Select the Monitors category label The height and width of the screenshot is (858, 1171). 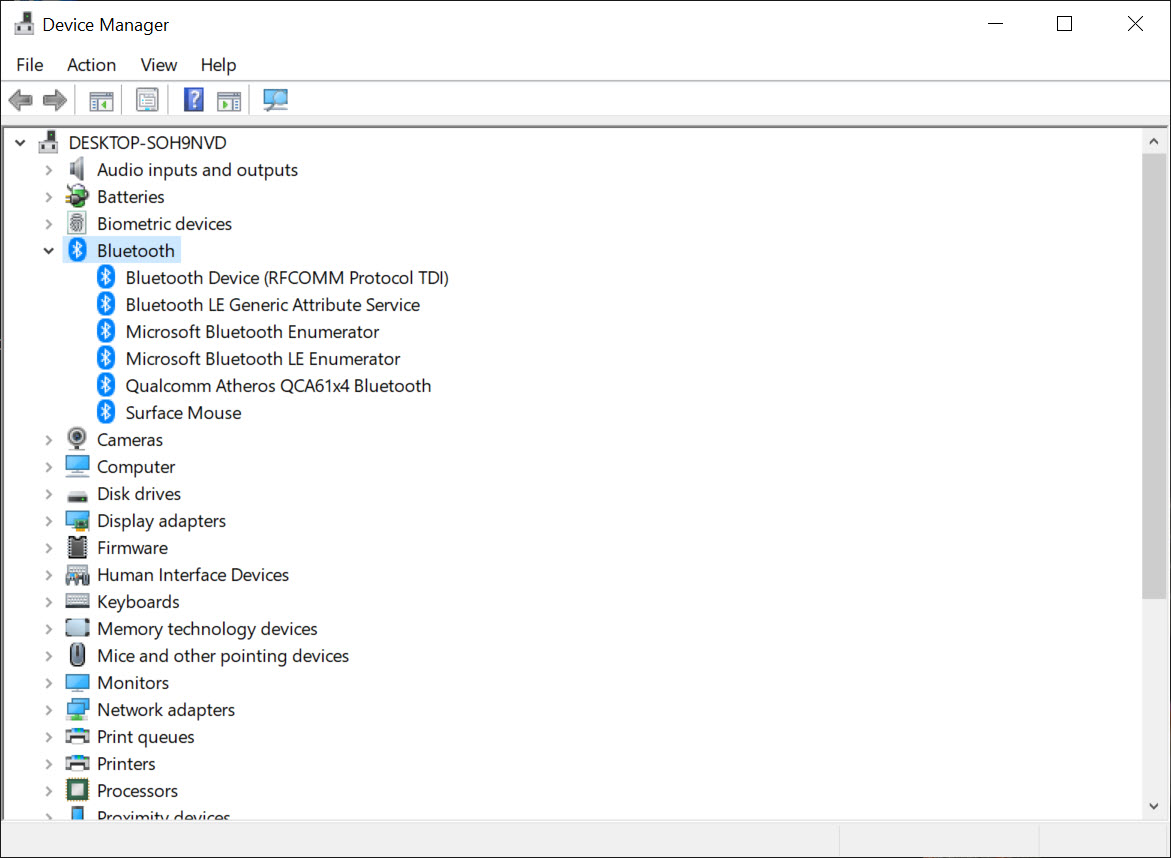133,683
